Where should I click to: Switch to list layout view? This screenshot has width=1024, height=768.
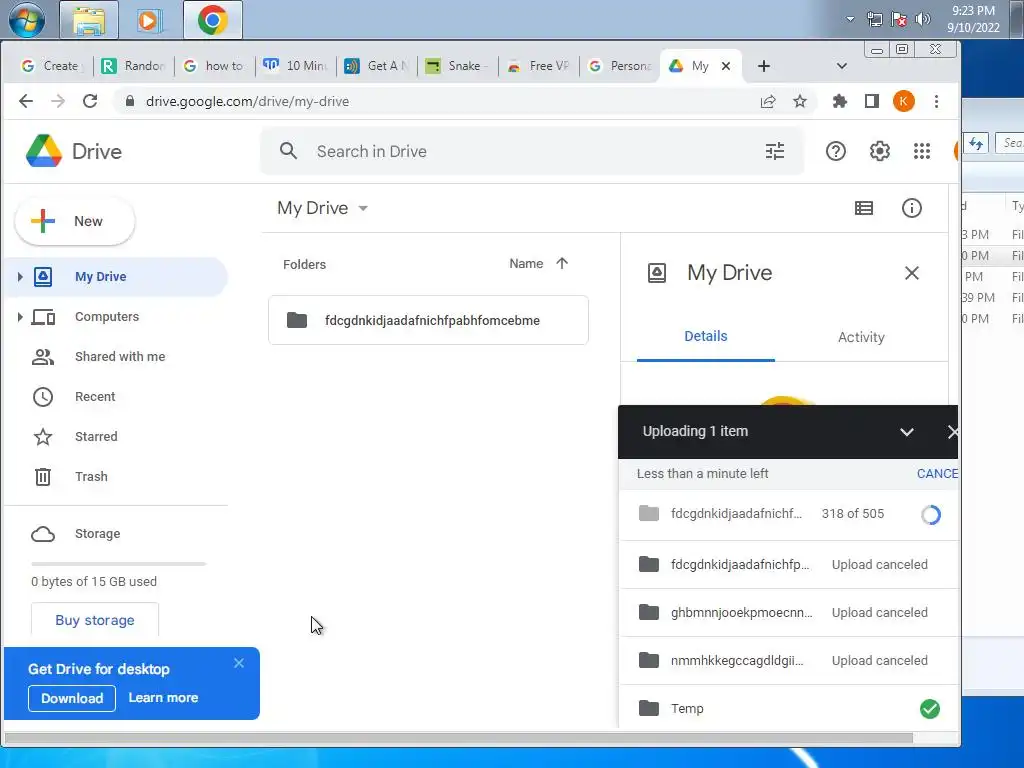click(864, 208)
